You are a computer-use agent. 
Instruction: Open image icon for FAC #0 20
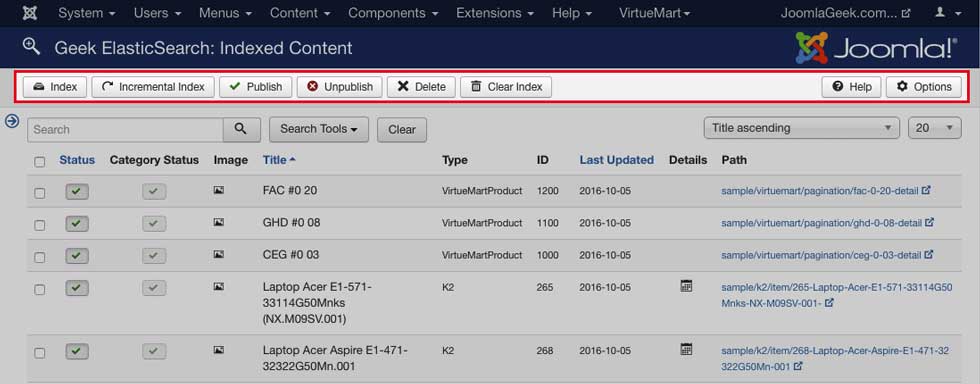click(x=218, y=190)
